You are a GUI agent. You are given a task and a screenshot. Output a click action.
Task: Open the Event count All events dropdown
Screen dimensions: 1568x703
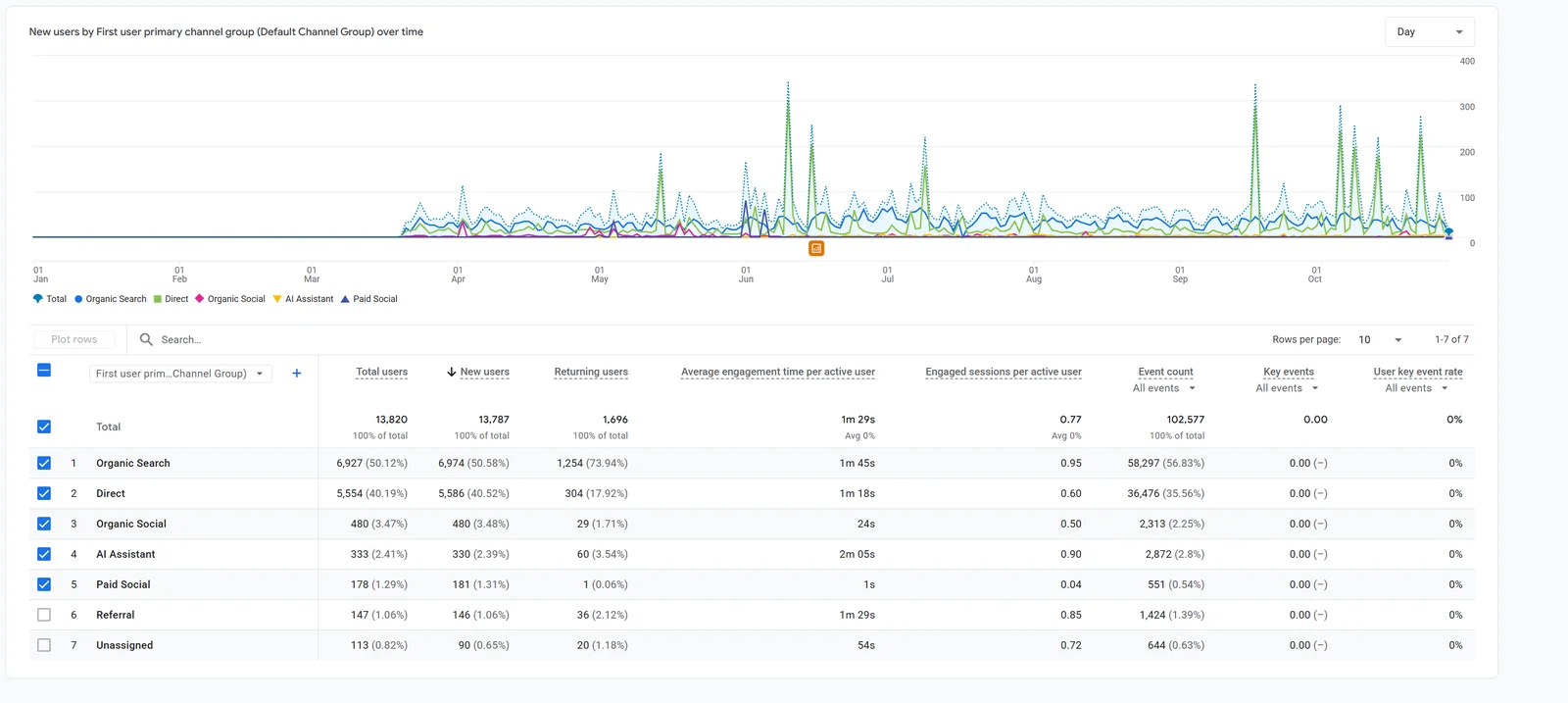tap(1164, 388)
